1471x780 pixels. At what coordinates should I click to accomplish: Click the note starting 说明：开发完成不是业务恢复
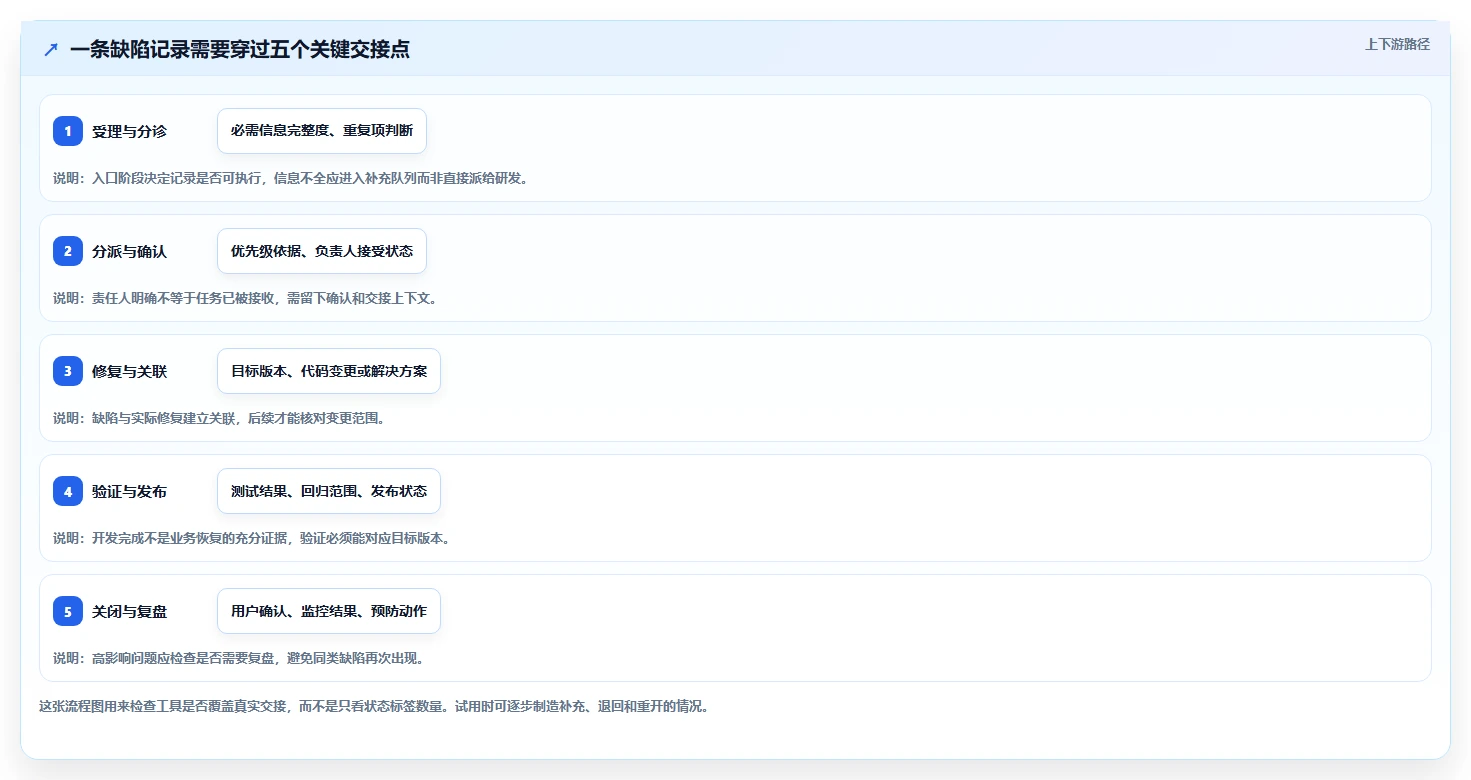252,538
